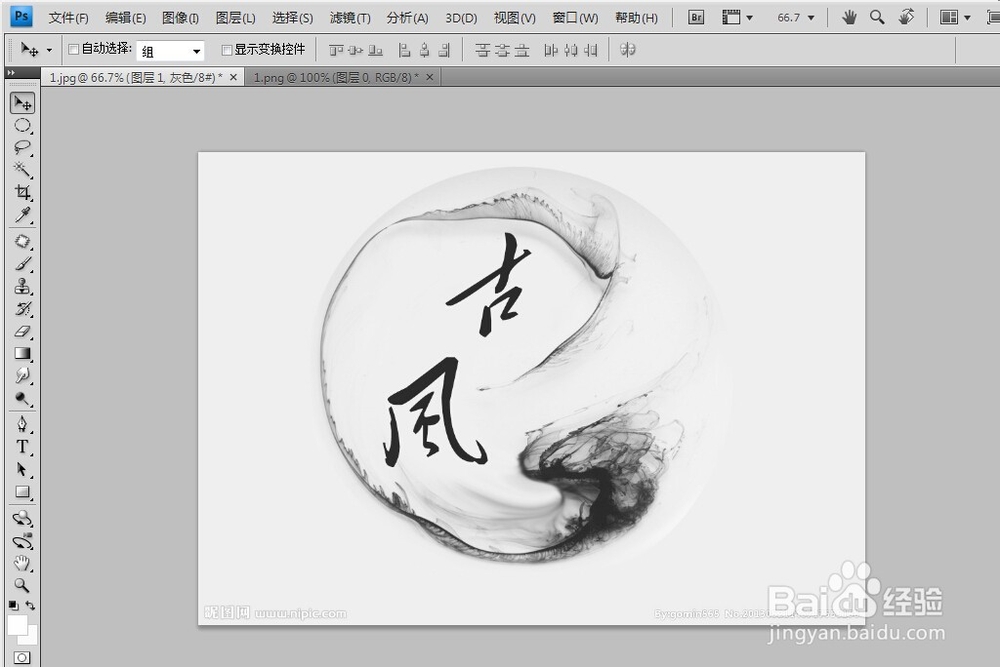Switch to the 1.png document tab

click(x=330, y=76)
